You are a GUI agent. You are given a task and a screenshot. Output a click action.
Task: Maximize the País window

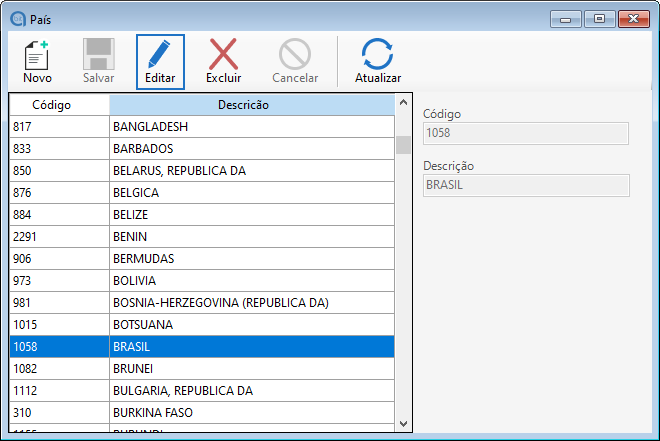599,19
